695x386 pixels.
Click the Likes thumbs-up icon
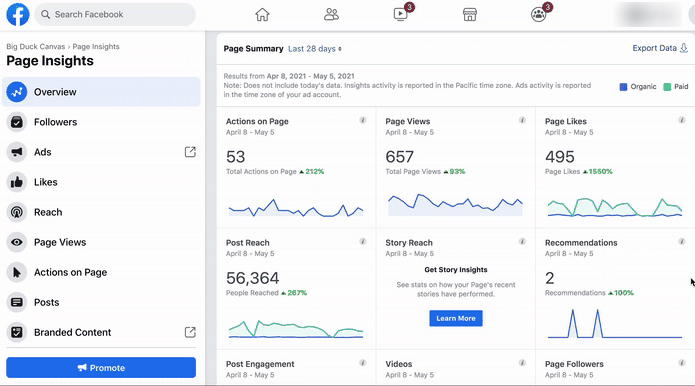(17, 182)
